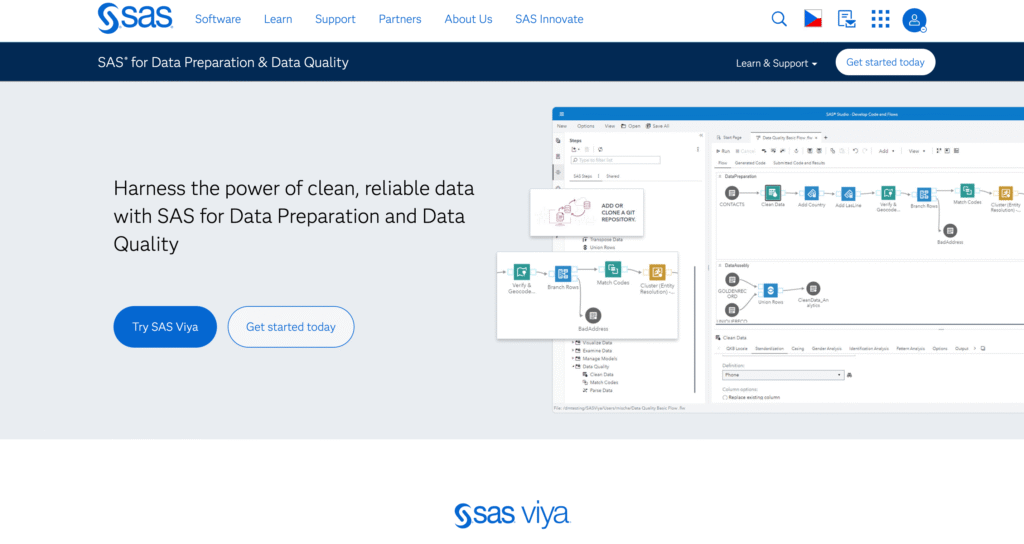
Task: Click the SAS logo in the header
Action: click(135, 18)
